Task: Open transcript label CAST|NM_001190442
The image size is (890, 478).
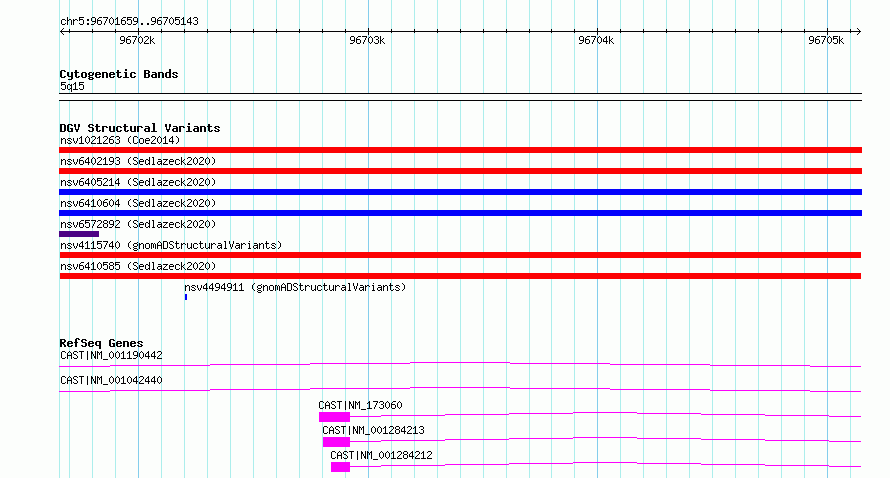Action: coord(111,355)
